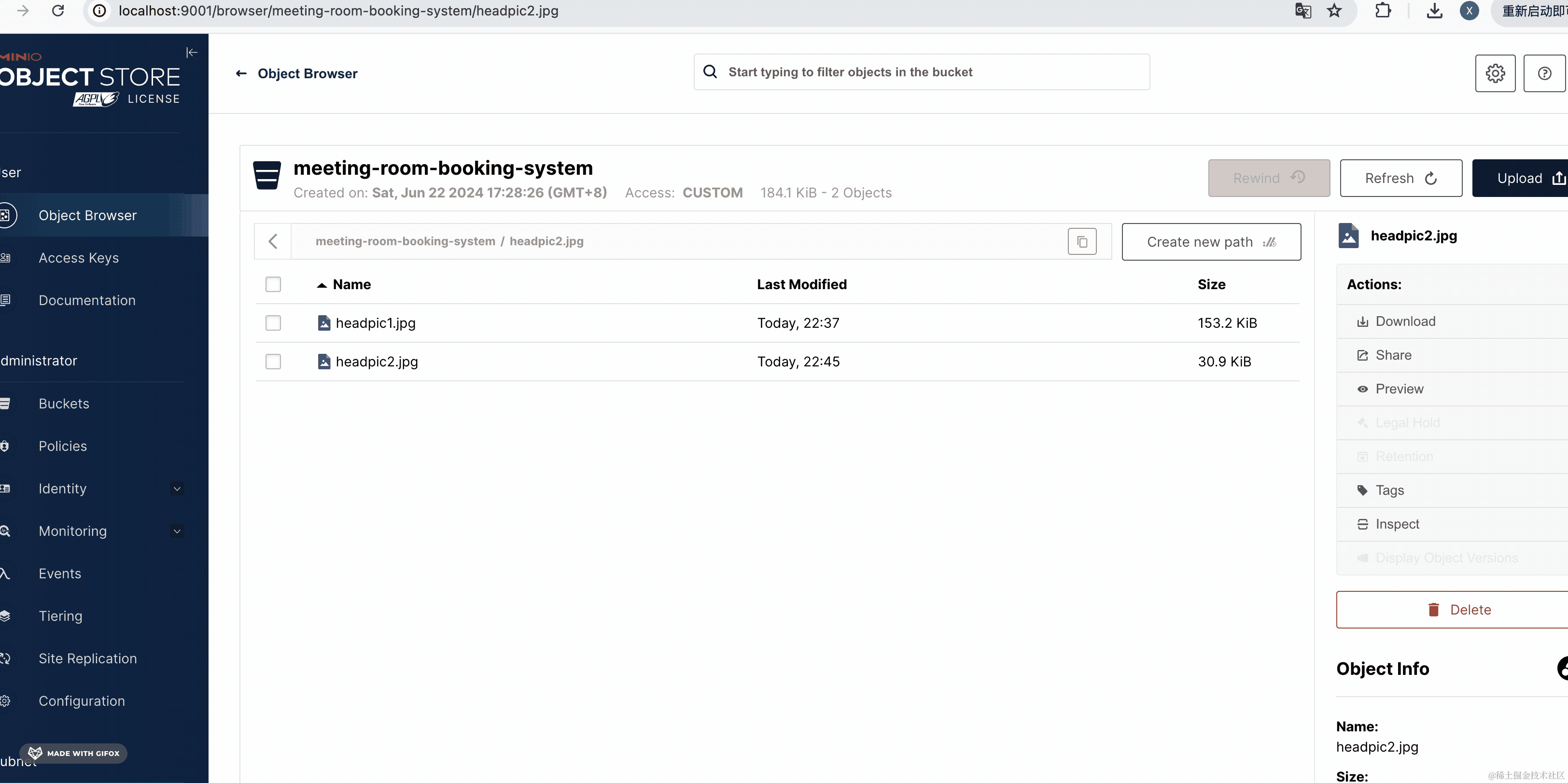Collapse the MinIO sidebar menu
The image size is (1568, 783).
[x=192, y=52]
